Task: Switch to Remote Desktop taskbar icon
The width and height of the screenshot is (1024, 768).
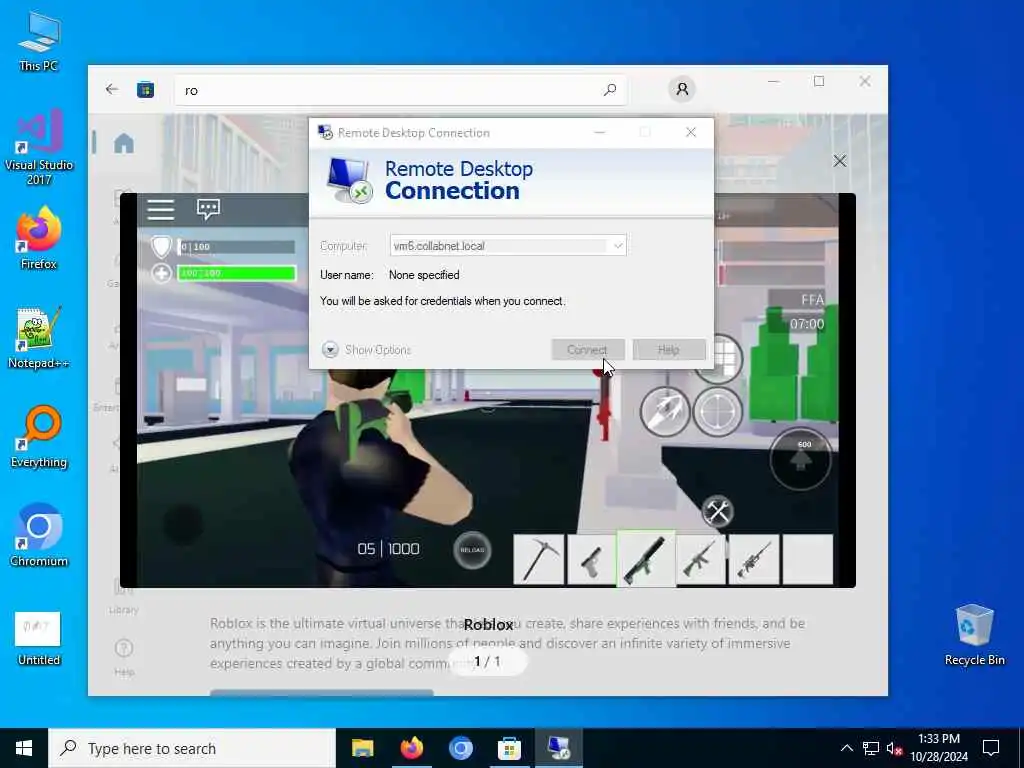Action: point(558,748)
